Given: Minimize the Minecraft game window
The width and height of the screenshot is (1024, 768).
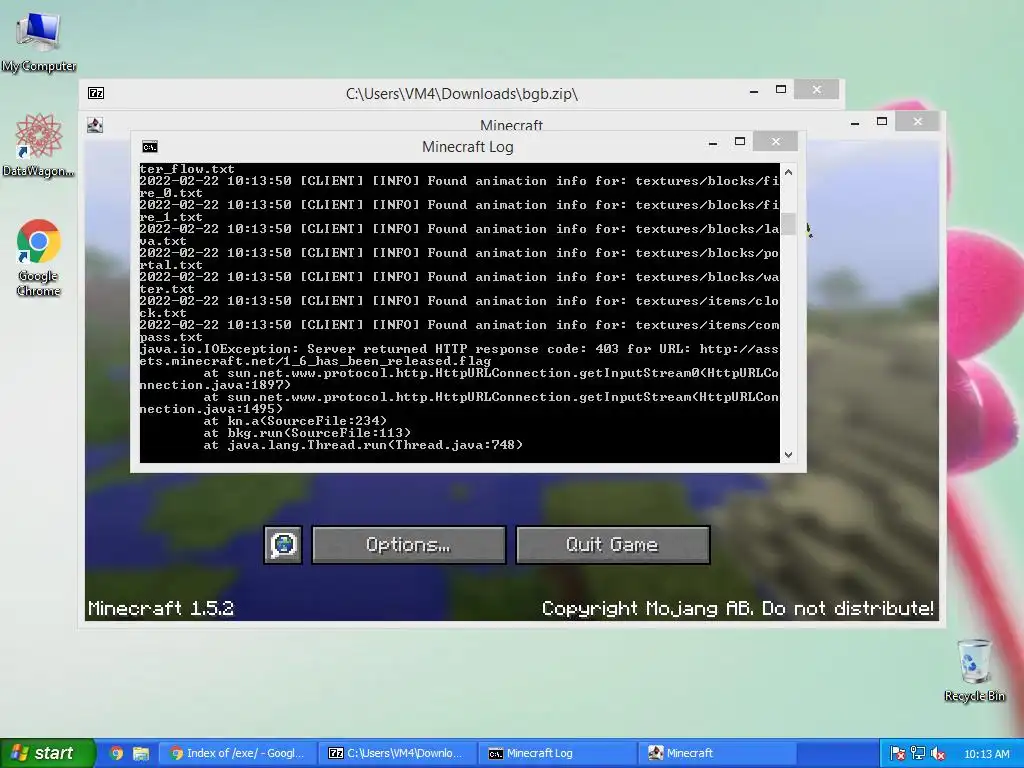Looking at the screenshot, I should 855,122.
